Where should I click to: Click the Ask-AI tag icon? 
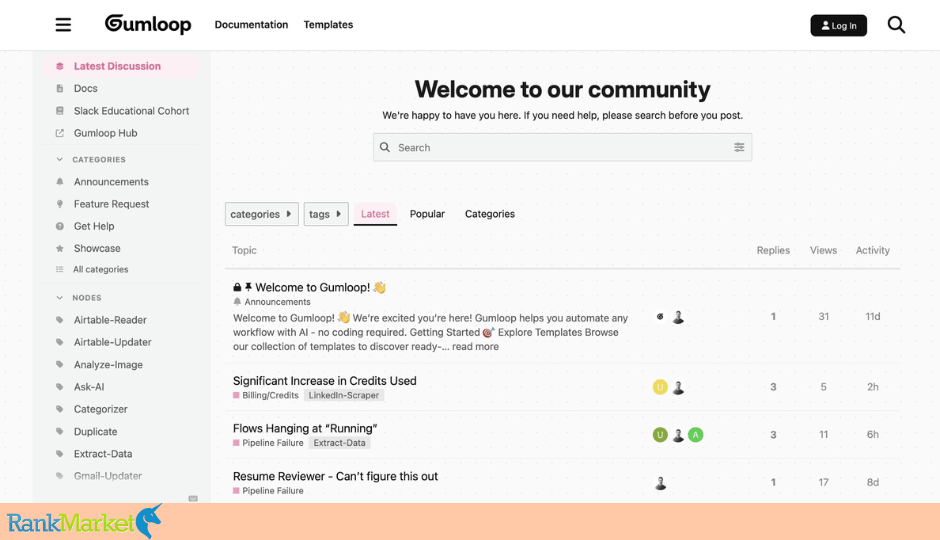click(x=59, y=387)
